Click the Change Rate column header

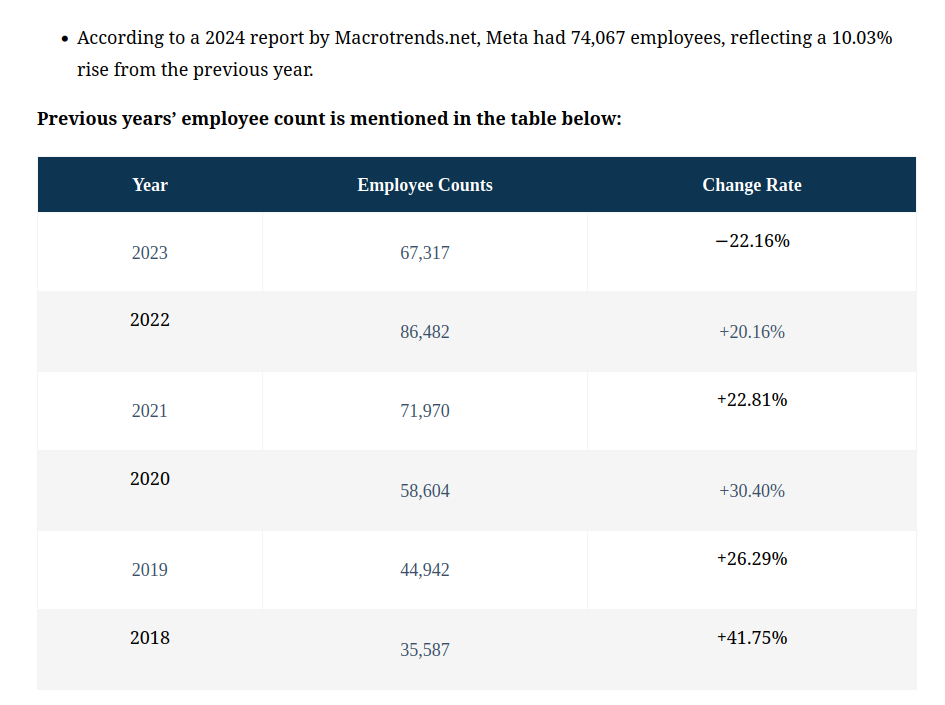752,185
